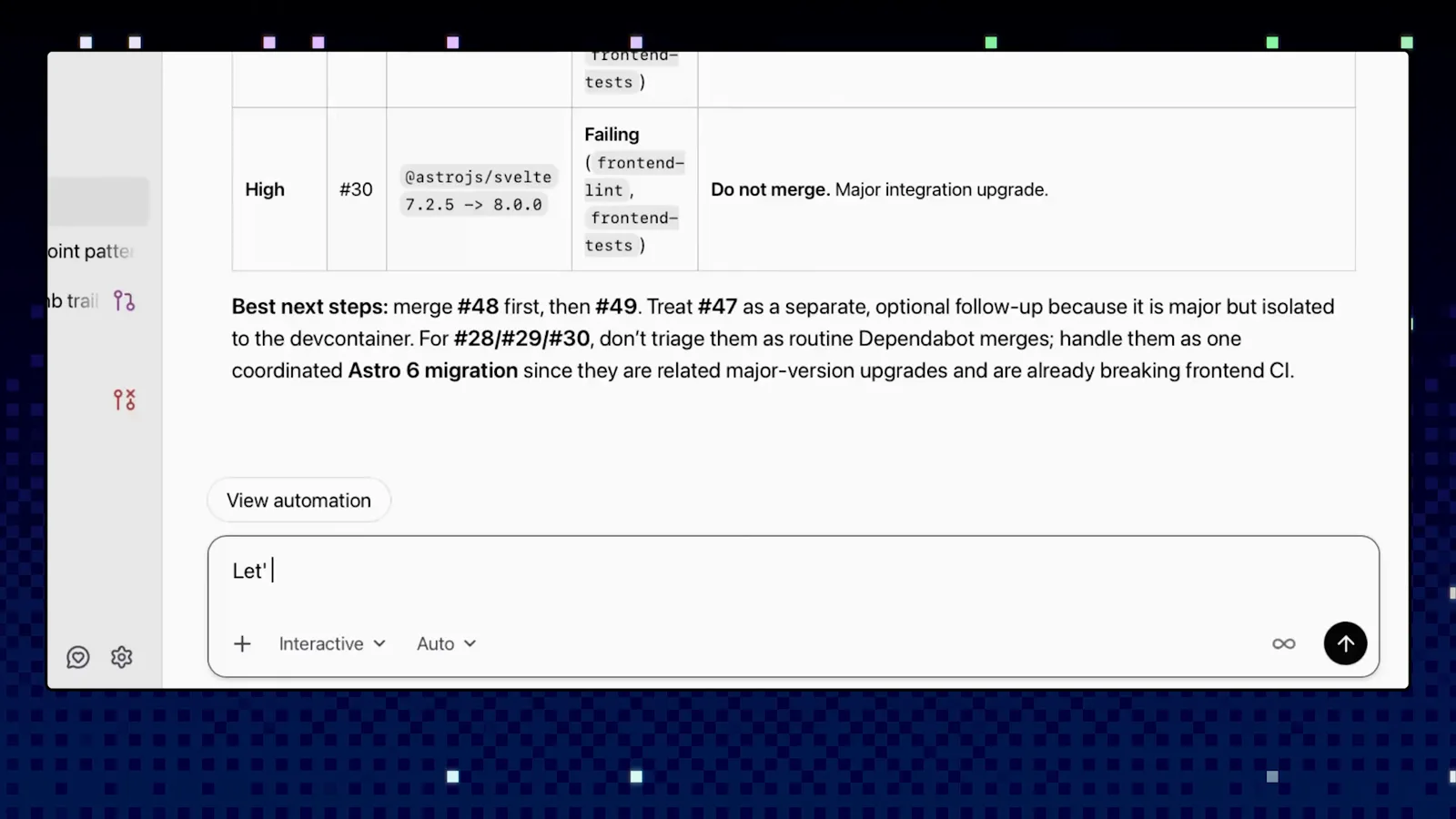Select the "b trail" sidebar item
1456x819 pixels.
point(72,301)
